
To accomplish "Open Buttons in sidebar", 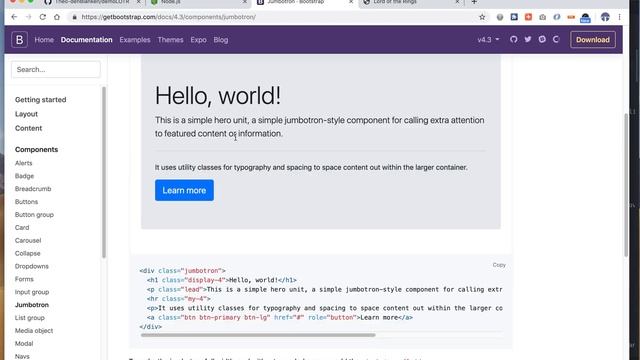I will pyautogui.click(x=26, y=202).
